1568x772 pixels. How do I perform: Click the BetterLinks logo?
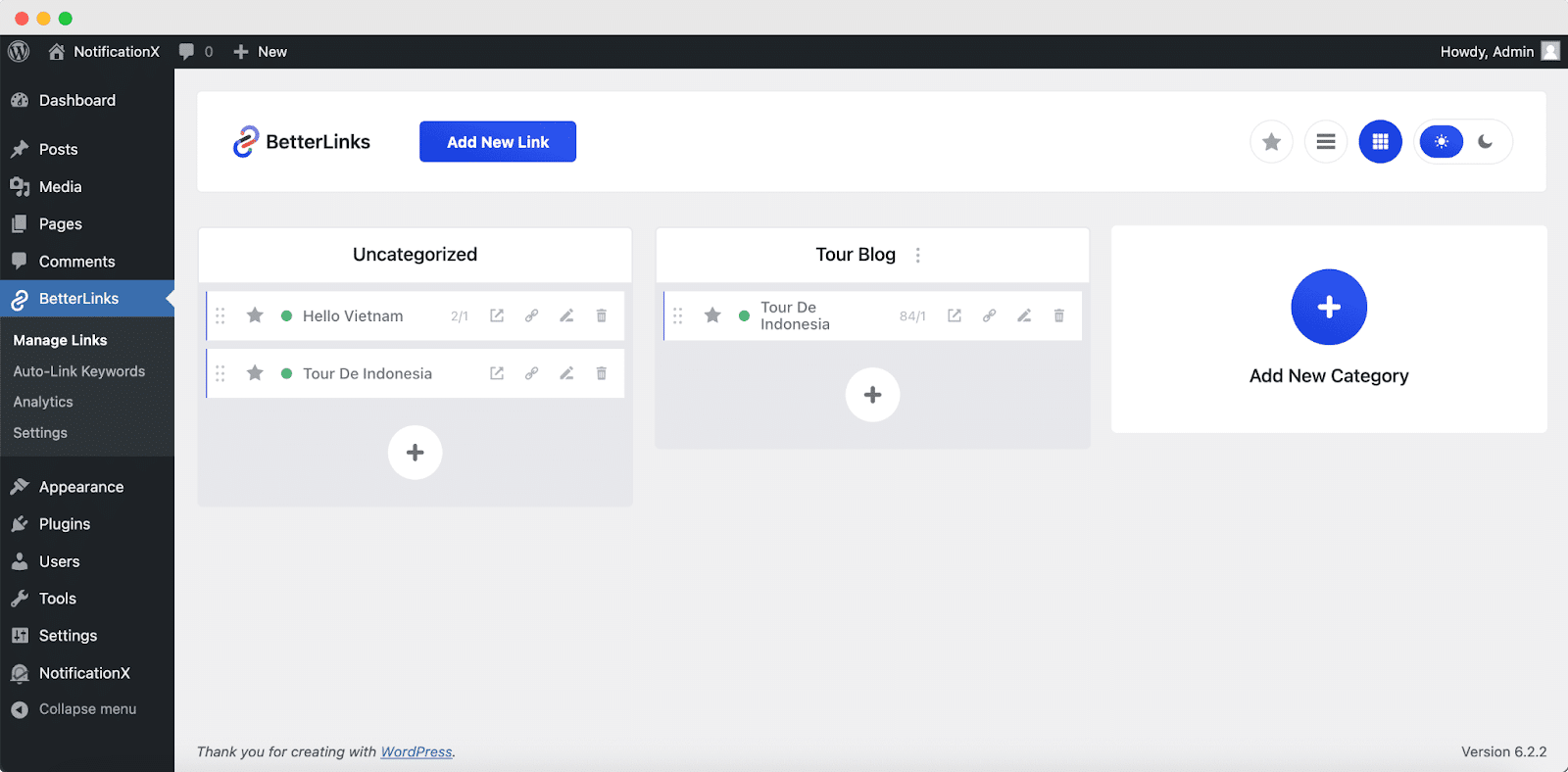301,142
